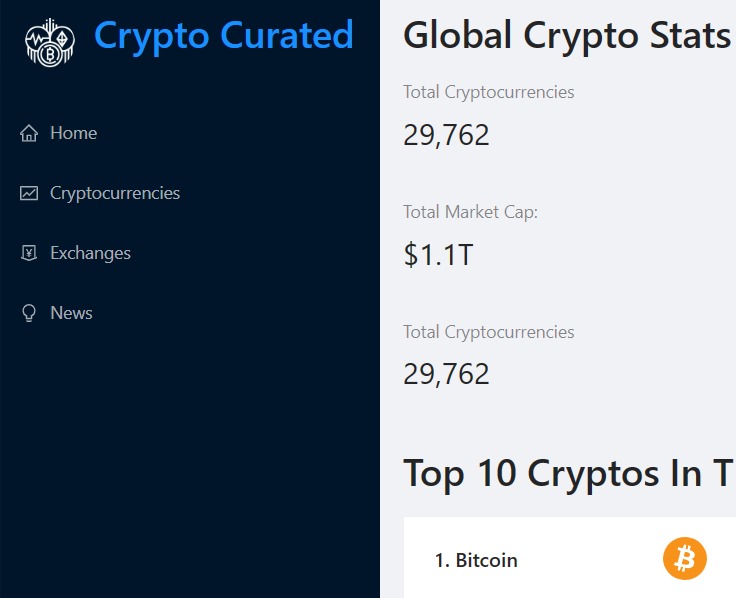Viewport: 736px width, 598px height.
Task: Click the Top 10 Cryptos heading
Action: 566,473
